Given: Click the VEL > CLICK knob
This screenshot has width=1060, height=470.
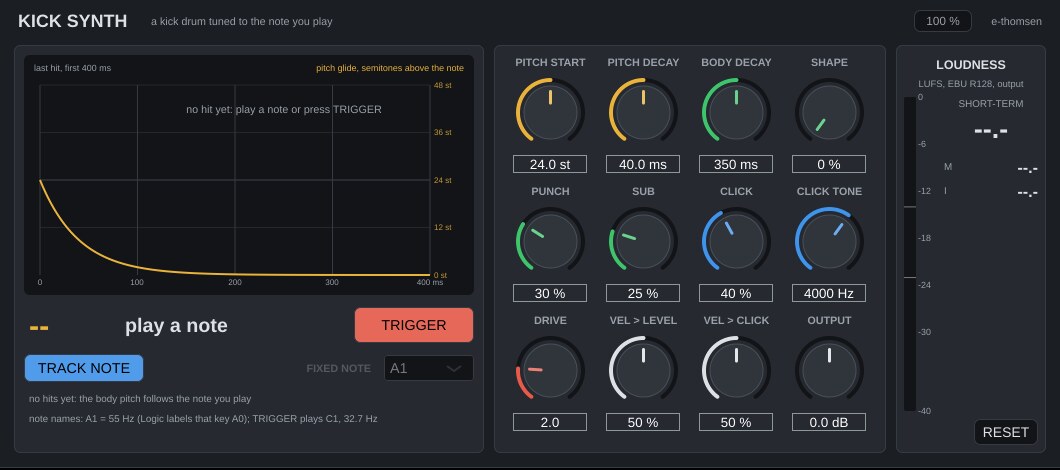Looking at the screenshot, I should (x=736, y=370).
